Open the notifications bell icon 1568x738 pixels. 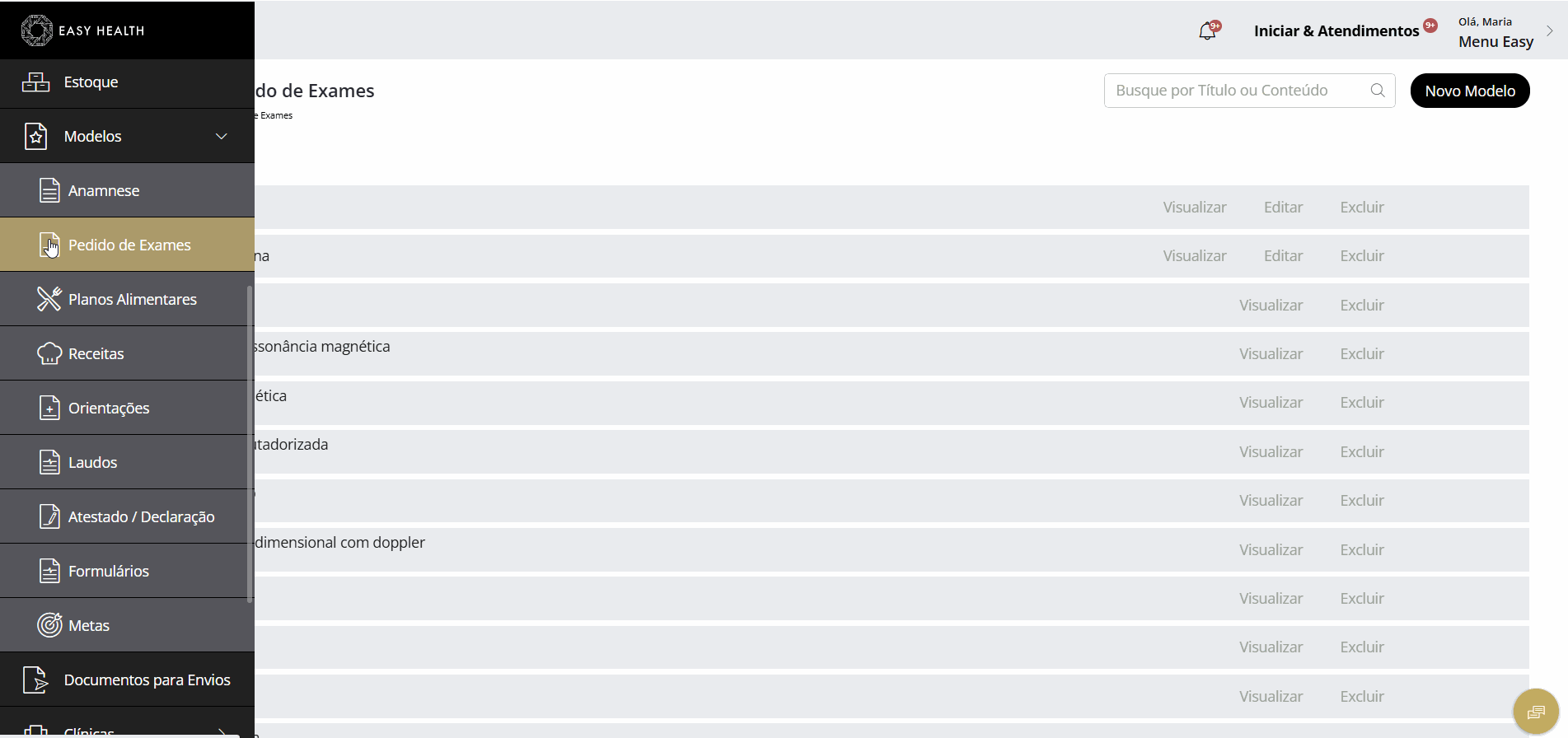[x=1207, y=31]
